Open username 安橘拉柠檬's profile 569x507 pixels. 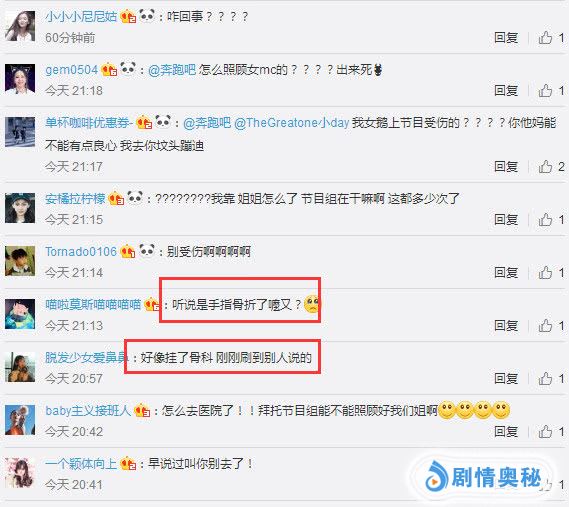click(x=75, y=199)
